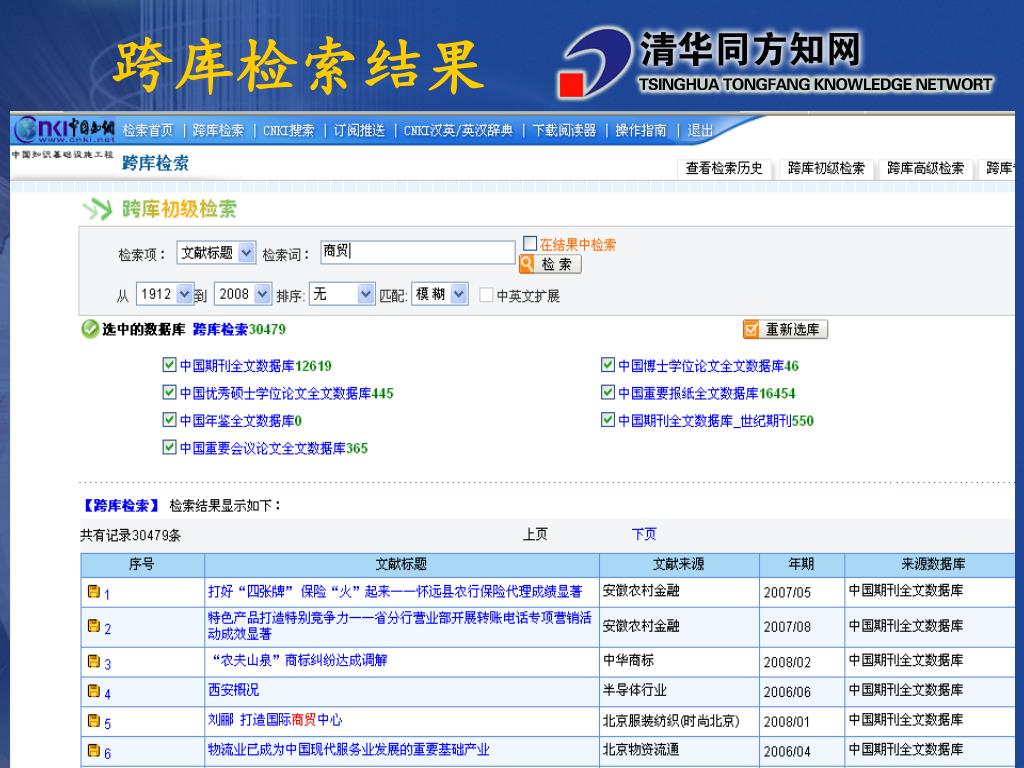Toggle the 中英文扩展 checkbox
The height and width of the screenshot is (768, 1024).
[486, 295]
